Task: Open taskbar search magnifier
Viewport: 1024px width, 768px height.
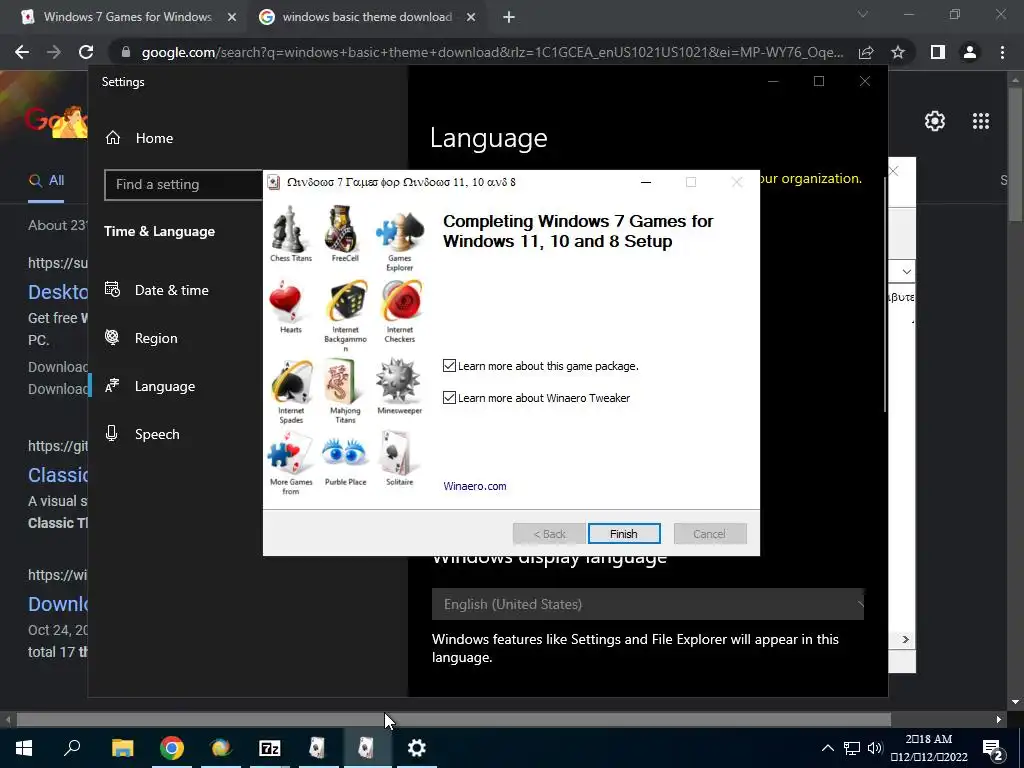Action: (x=72, y=747)
